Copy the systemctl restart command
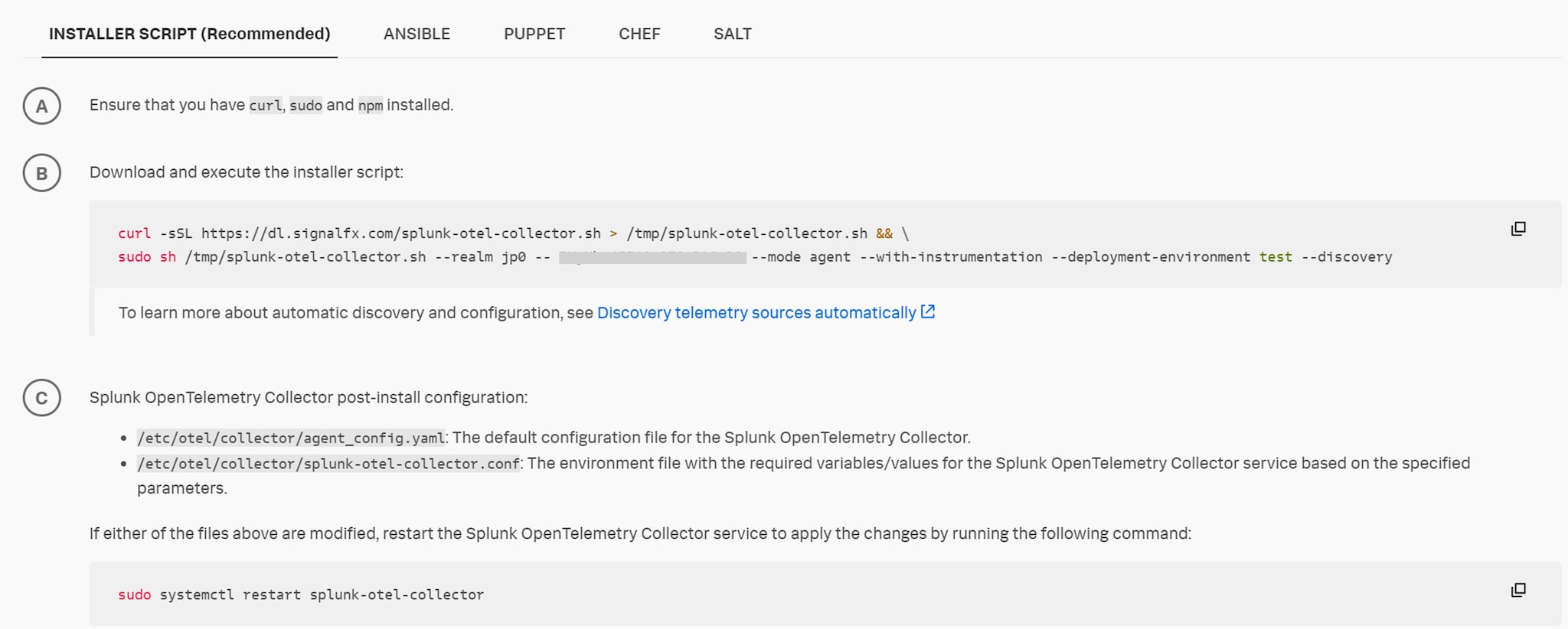Screen dimensions: 1568x629 (1518, 590)
